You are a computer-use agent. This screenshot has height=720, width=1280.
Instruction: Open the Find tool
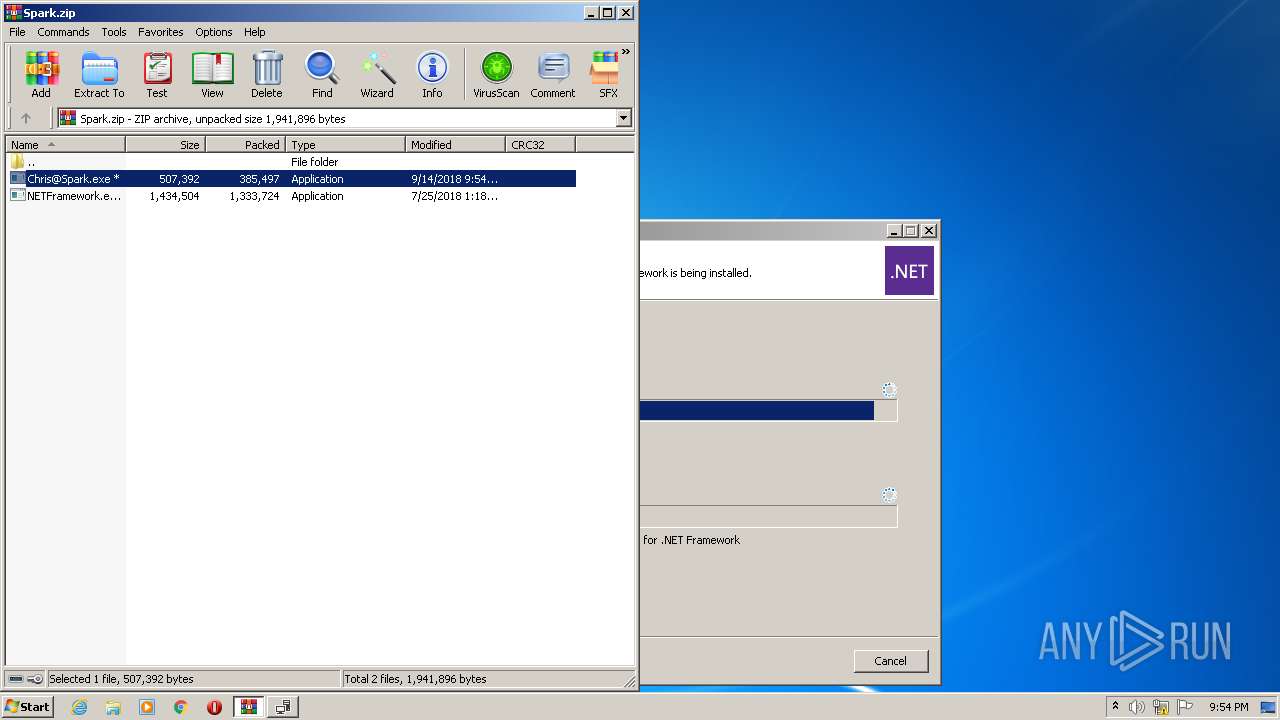coord(322,75)
